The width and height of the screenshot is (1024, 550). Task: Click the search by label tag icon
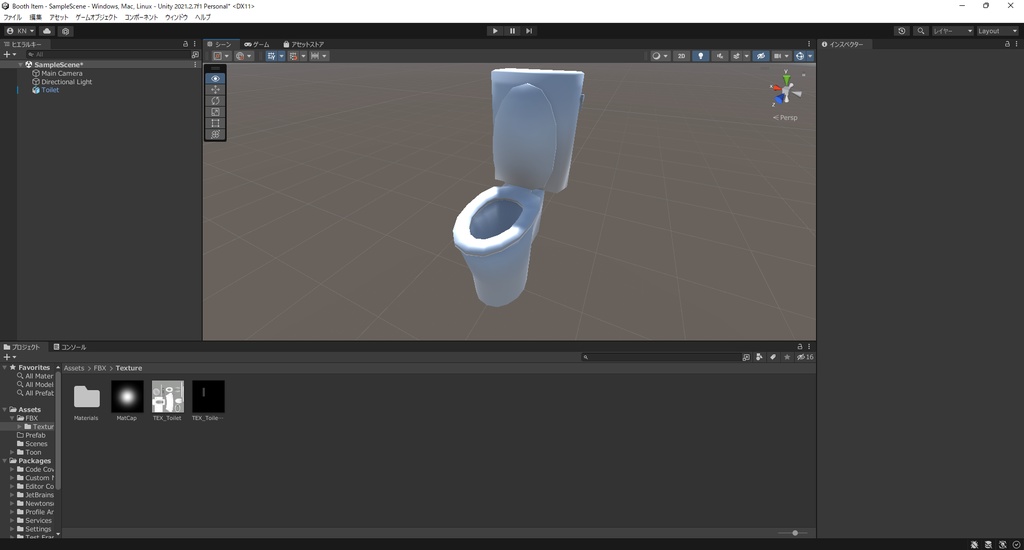pyautogui.click(x=773, y=357)
